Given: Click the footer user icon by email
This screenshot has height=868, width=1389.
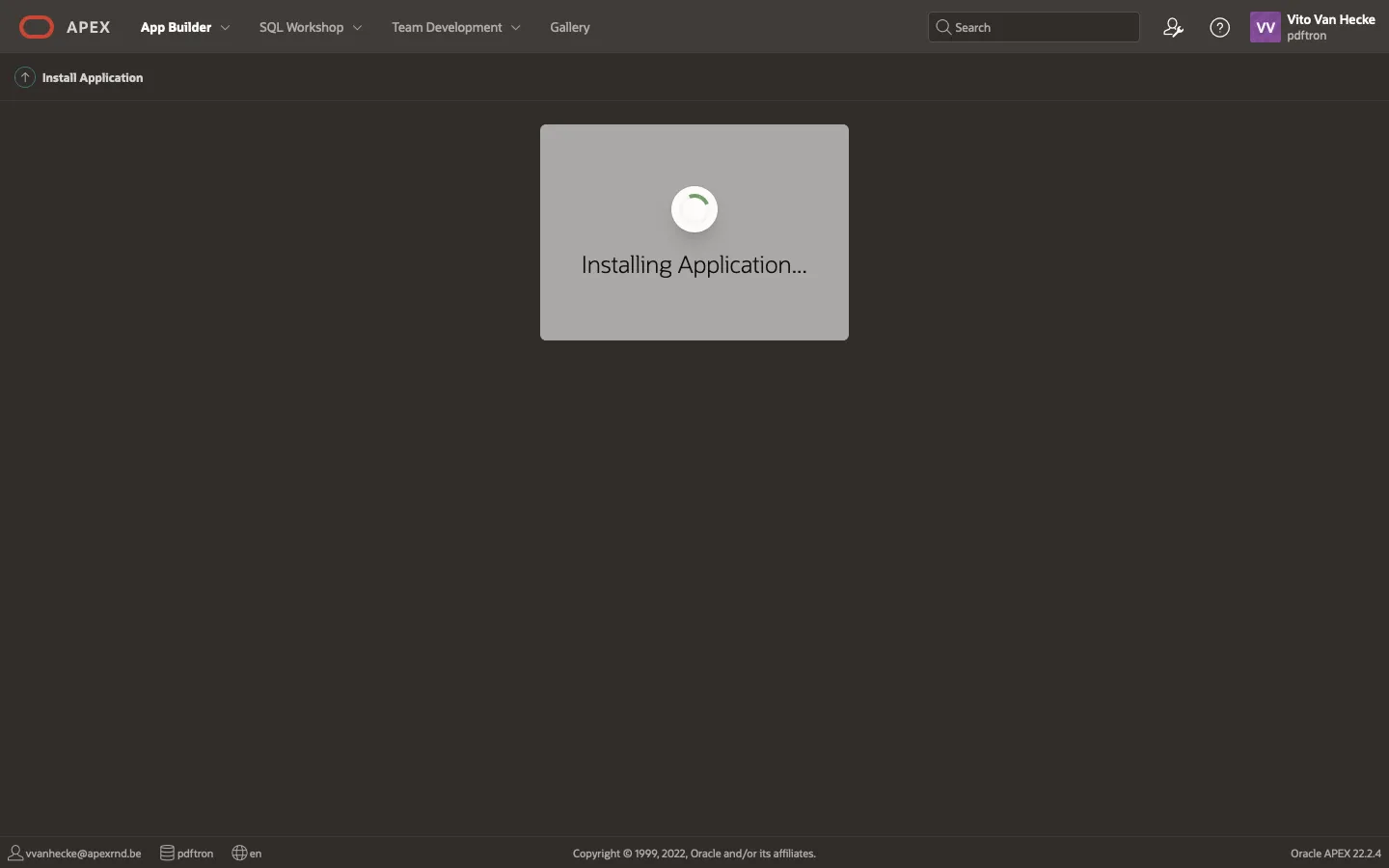Looking at the screenshot, I should coord(15,853).
